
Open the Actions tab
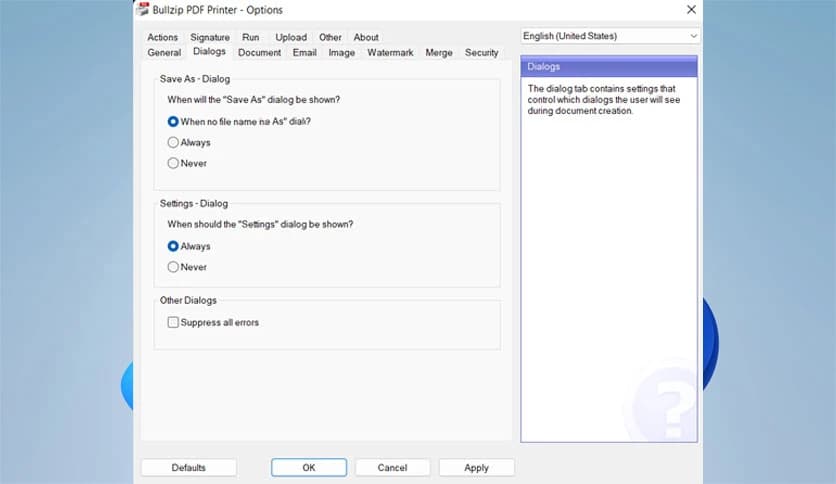tap(163, 37)
